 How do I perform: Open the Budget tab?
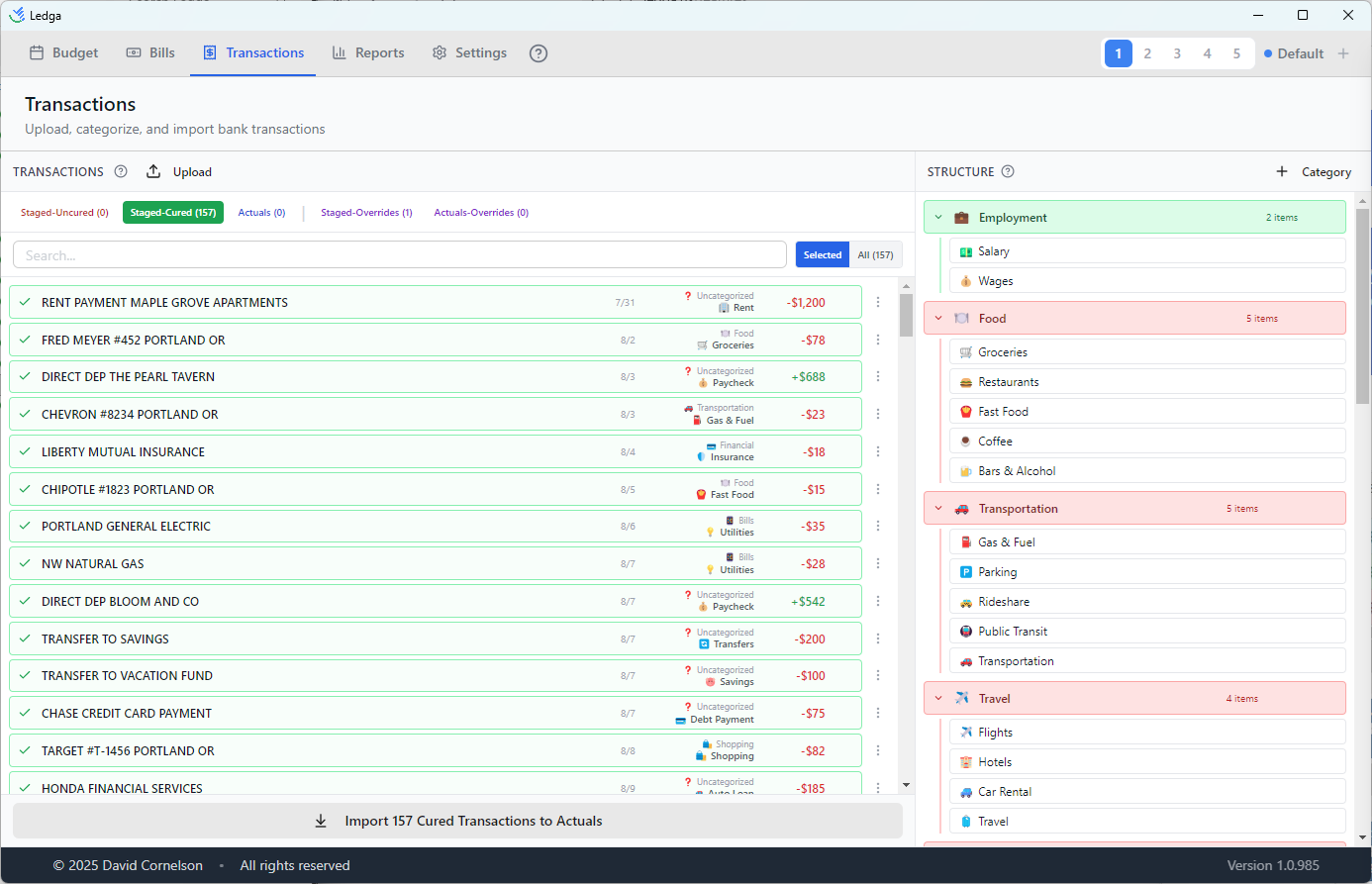tap(64, 53)
